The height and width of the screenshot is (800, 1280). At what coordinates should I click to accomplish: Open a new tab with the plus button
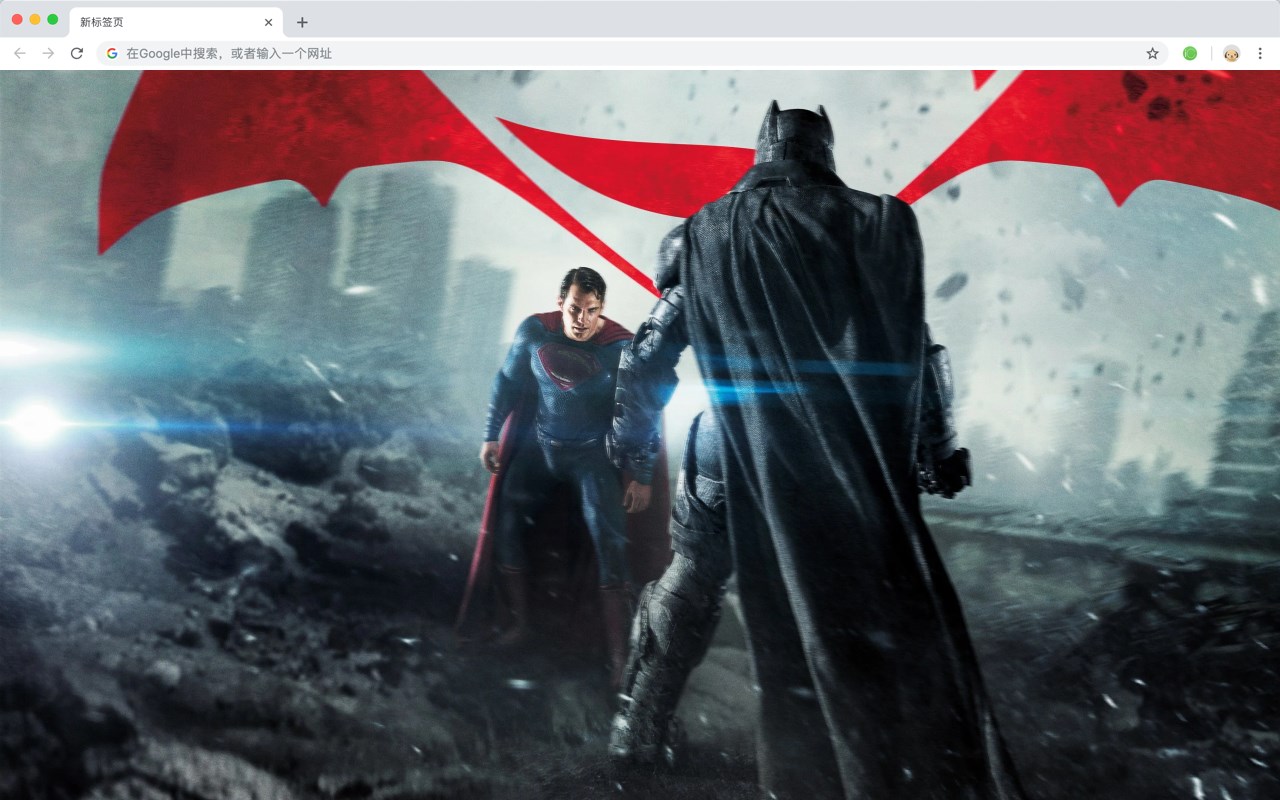coord(302,22)
